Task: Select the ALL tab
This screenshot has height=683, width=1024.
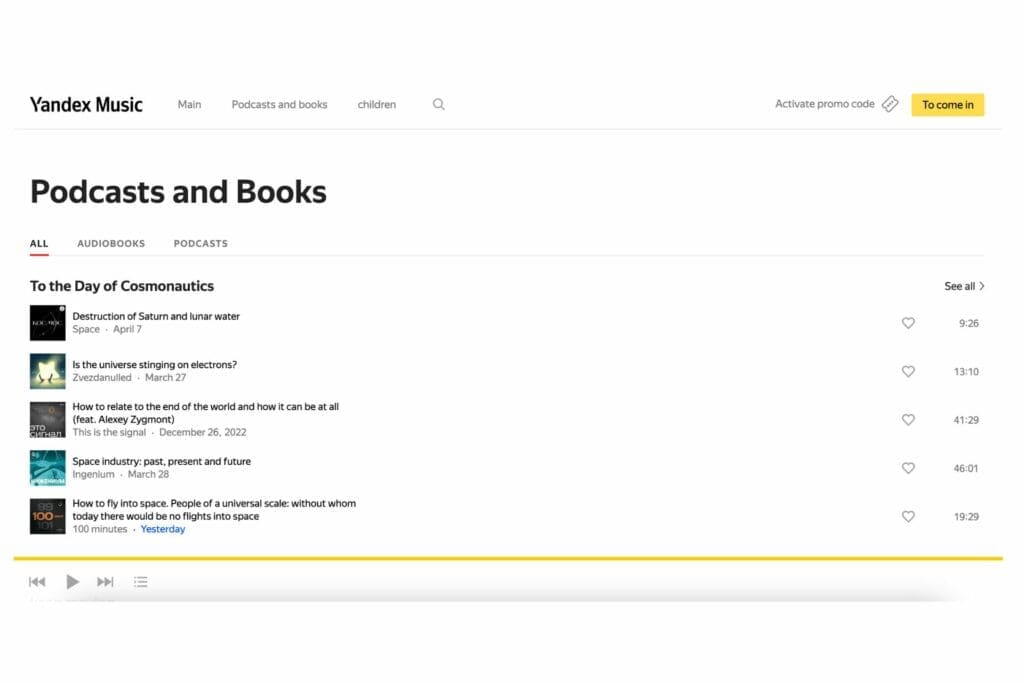Action: pos(39,244)
